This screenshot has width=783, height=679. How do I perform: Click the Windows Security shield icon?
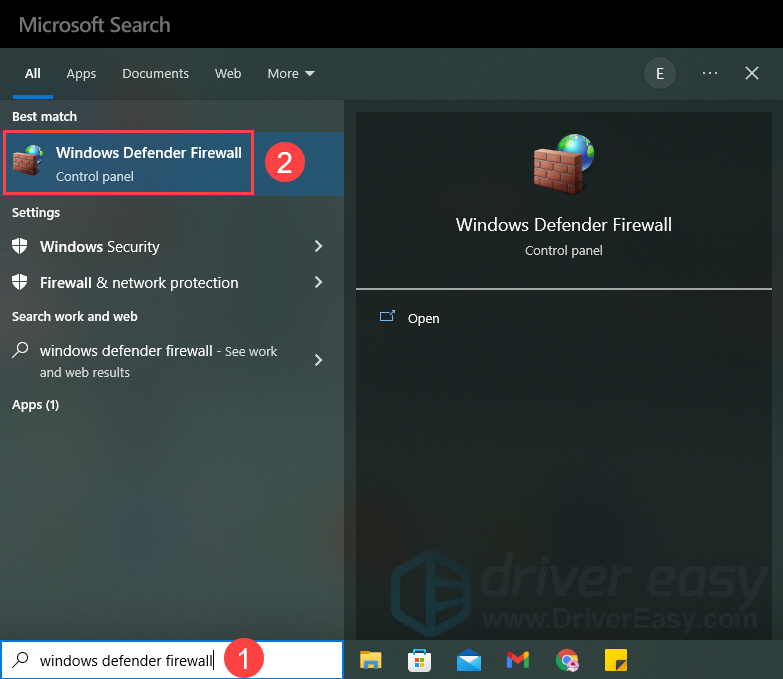tap(20, 247)
